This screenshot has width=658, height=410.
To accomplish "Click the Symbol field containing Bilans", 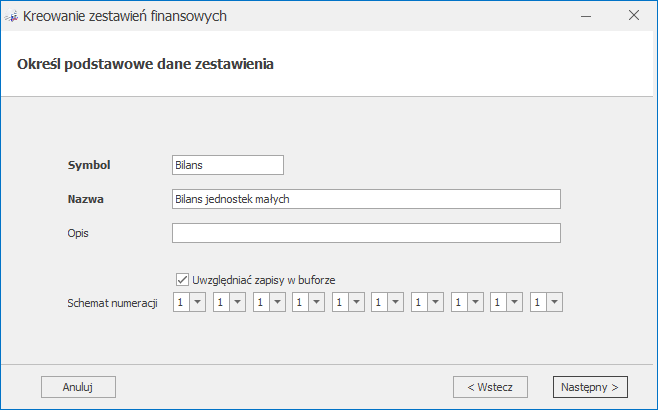I will [228, 165].
